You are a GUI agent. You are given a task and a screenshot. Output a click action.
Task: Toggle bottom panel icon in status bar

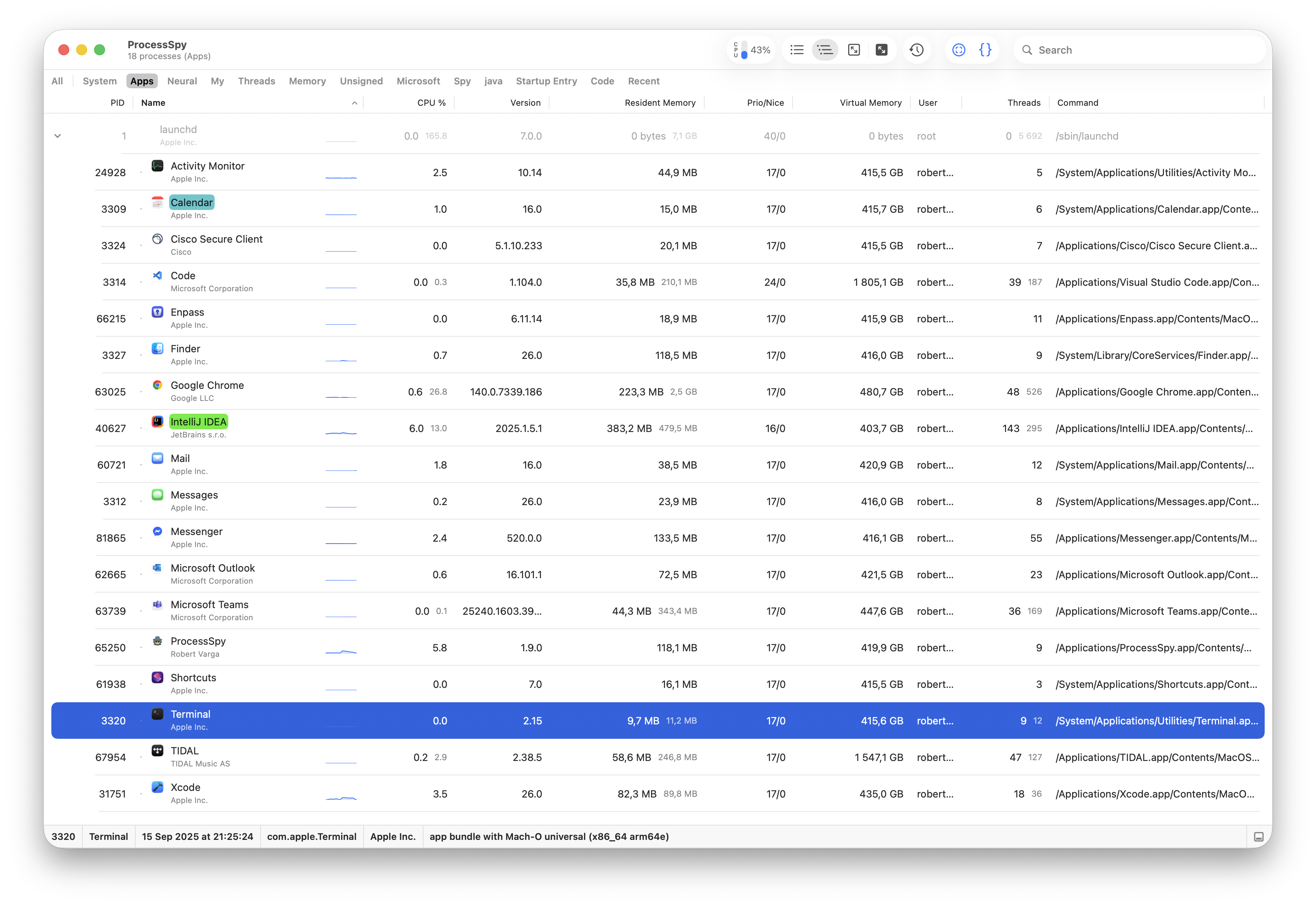(1258, 837)
